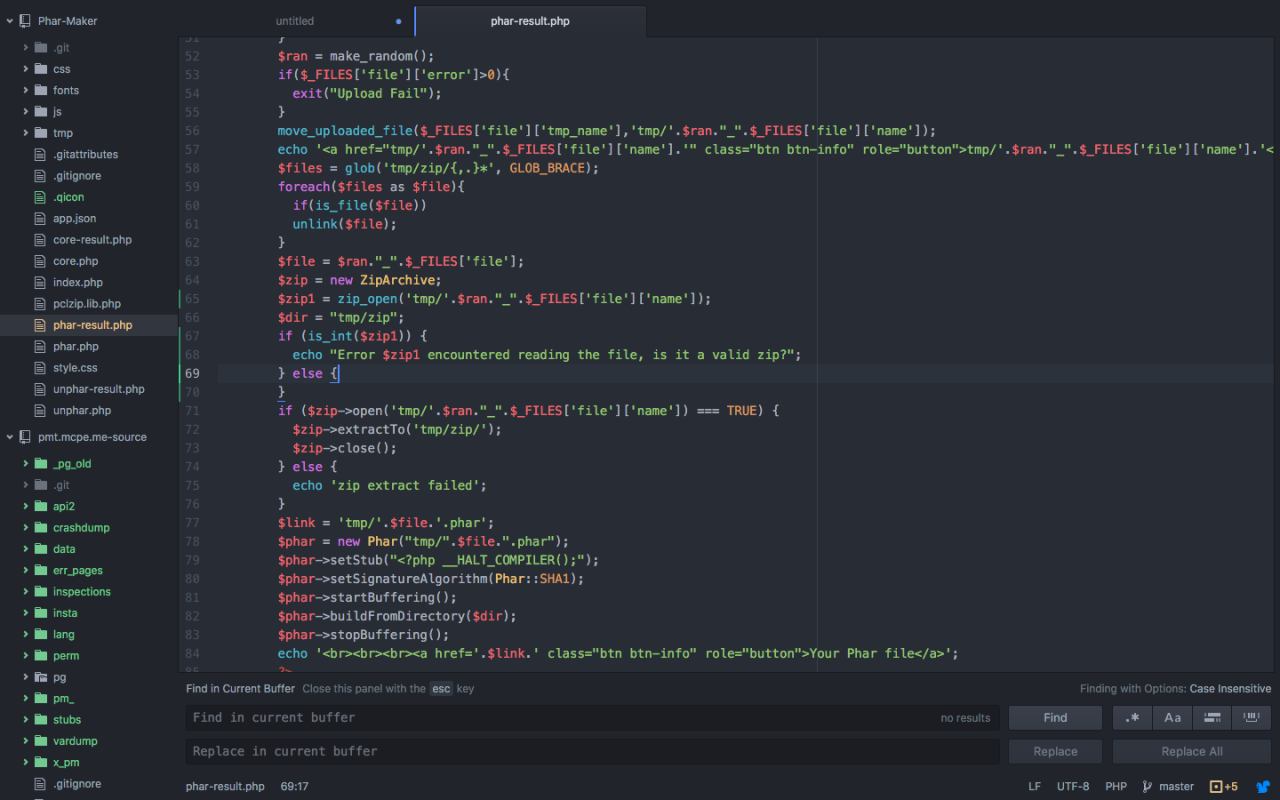
Task: Click the Find button
Action: [x=1055, y=717]
